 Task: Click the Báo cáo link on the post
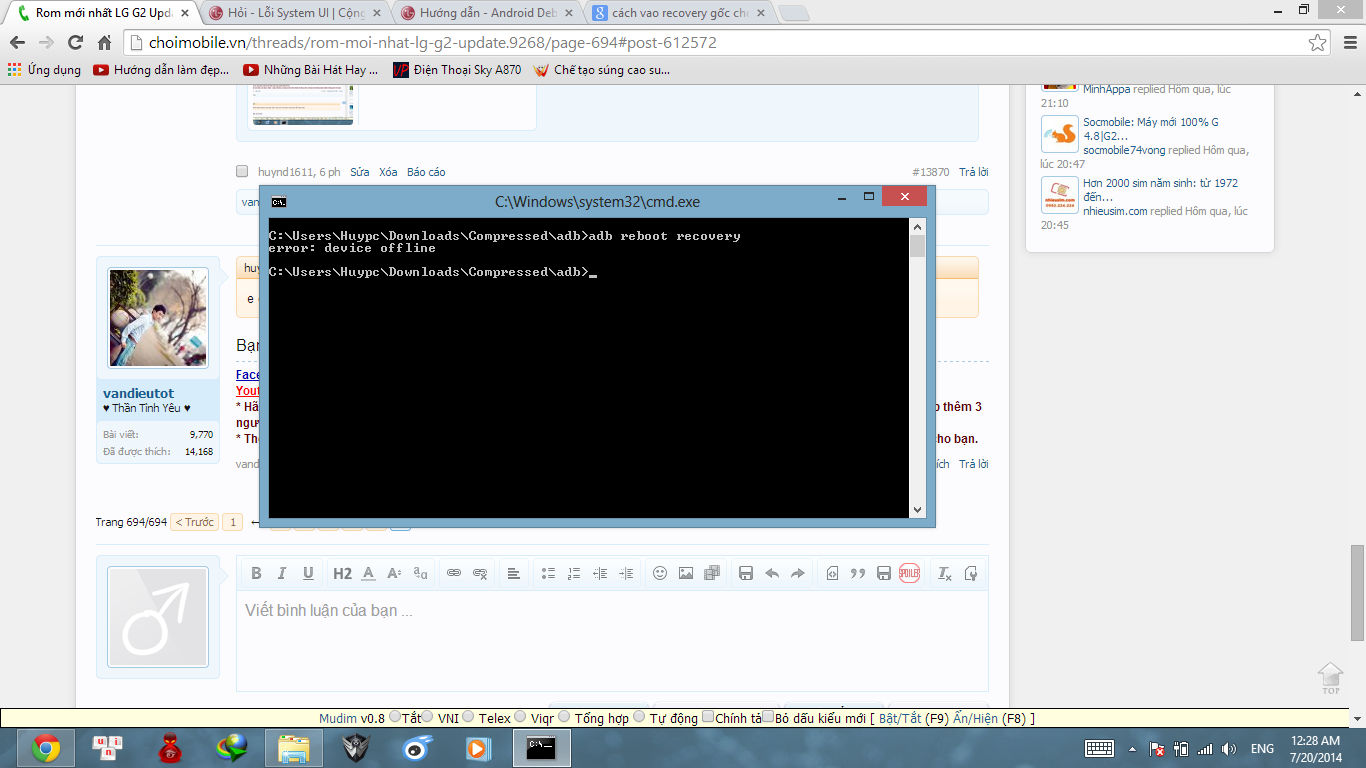tap(426, 172)
